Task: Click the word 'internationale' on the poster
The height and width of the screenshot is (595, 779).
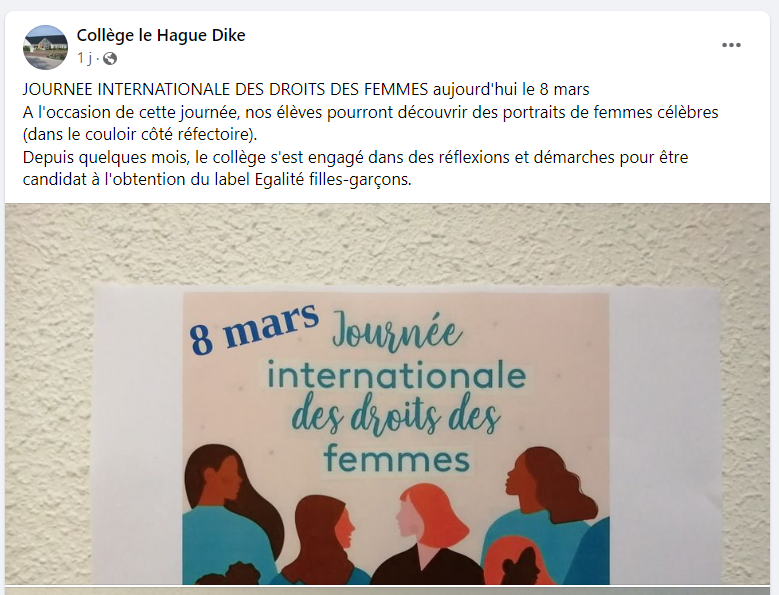Action: pos(396,375)
